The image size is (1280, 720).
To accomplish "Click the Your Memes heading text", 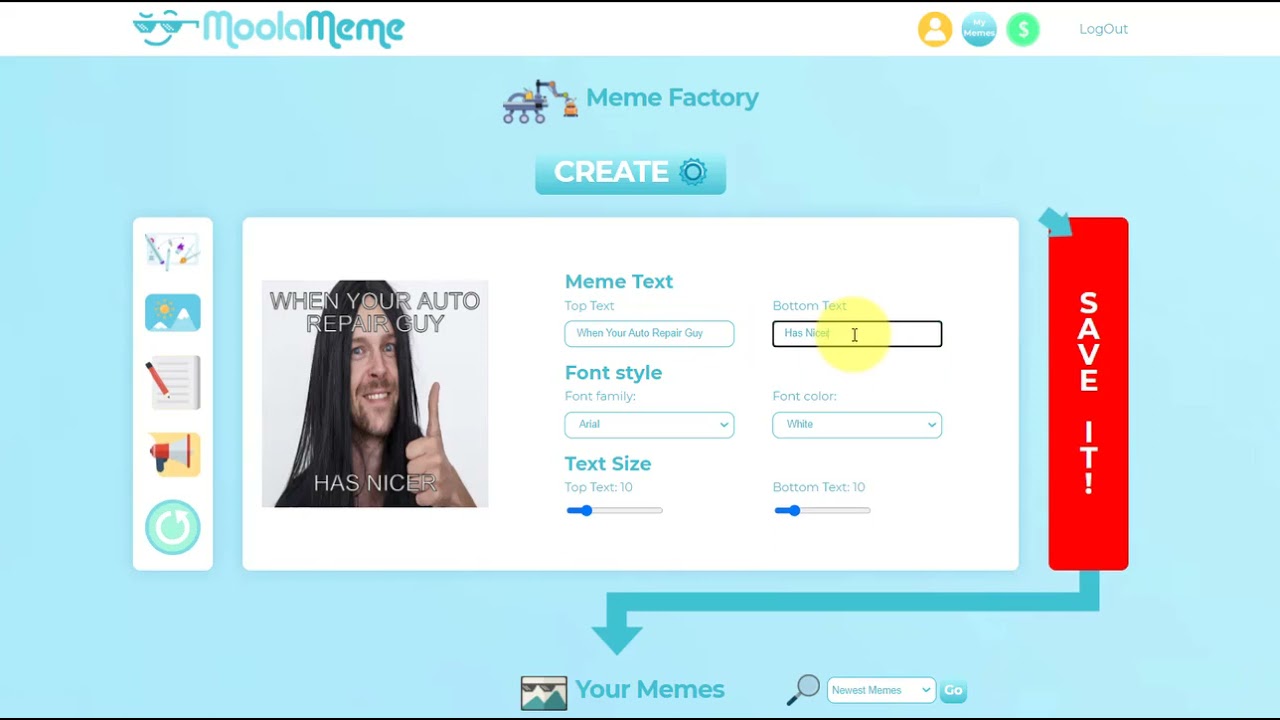I will click(649, 689).
